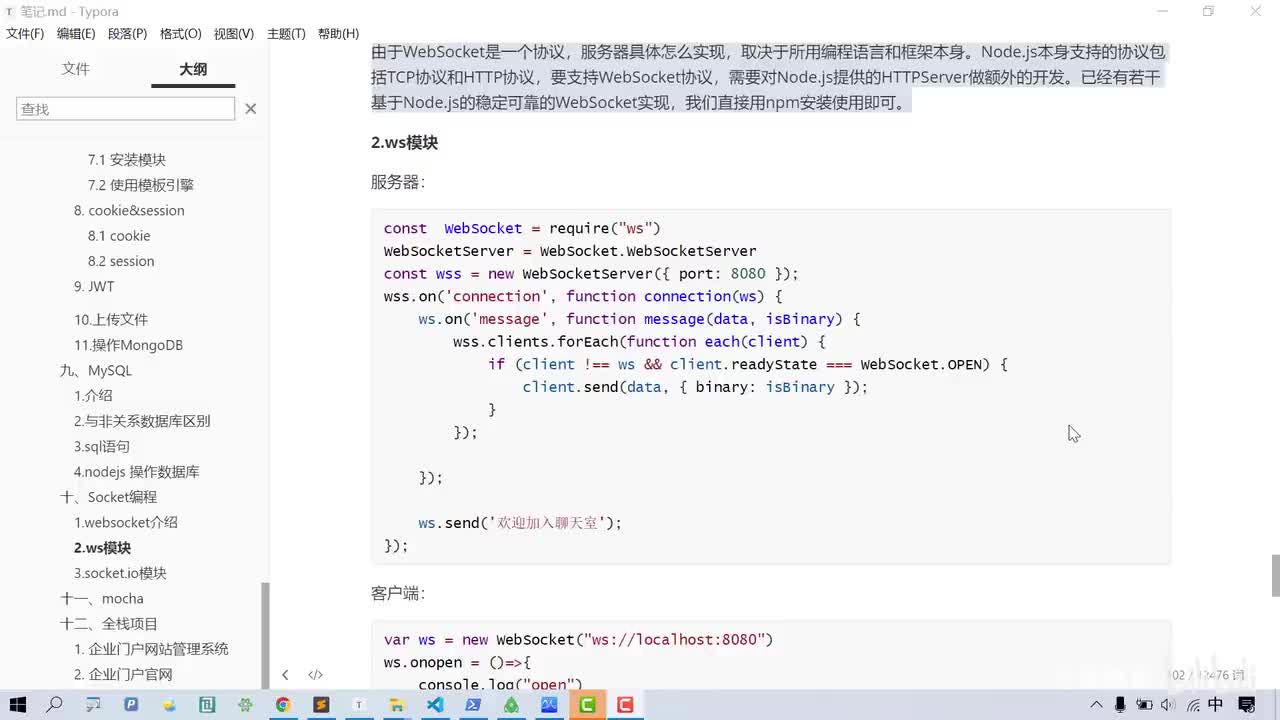Launch the teal bracket app on taskbar
The height and width of the screenshot is (720, 1280).
pos(207,705)
